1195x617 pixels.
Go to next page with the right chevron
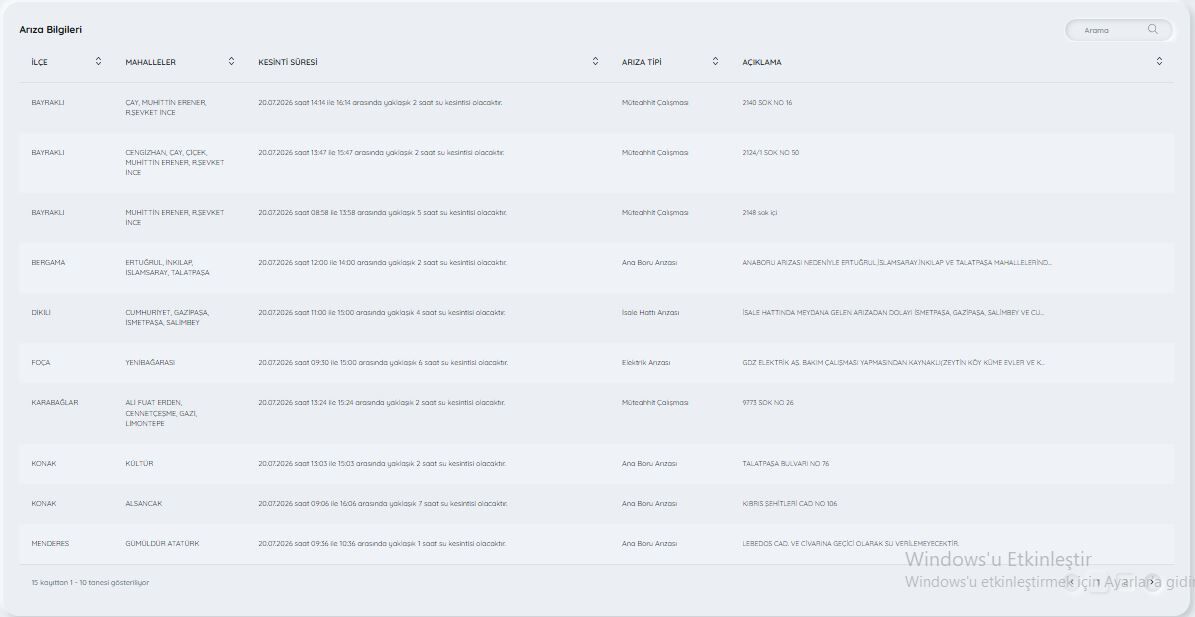click(1152, 582)
